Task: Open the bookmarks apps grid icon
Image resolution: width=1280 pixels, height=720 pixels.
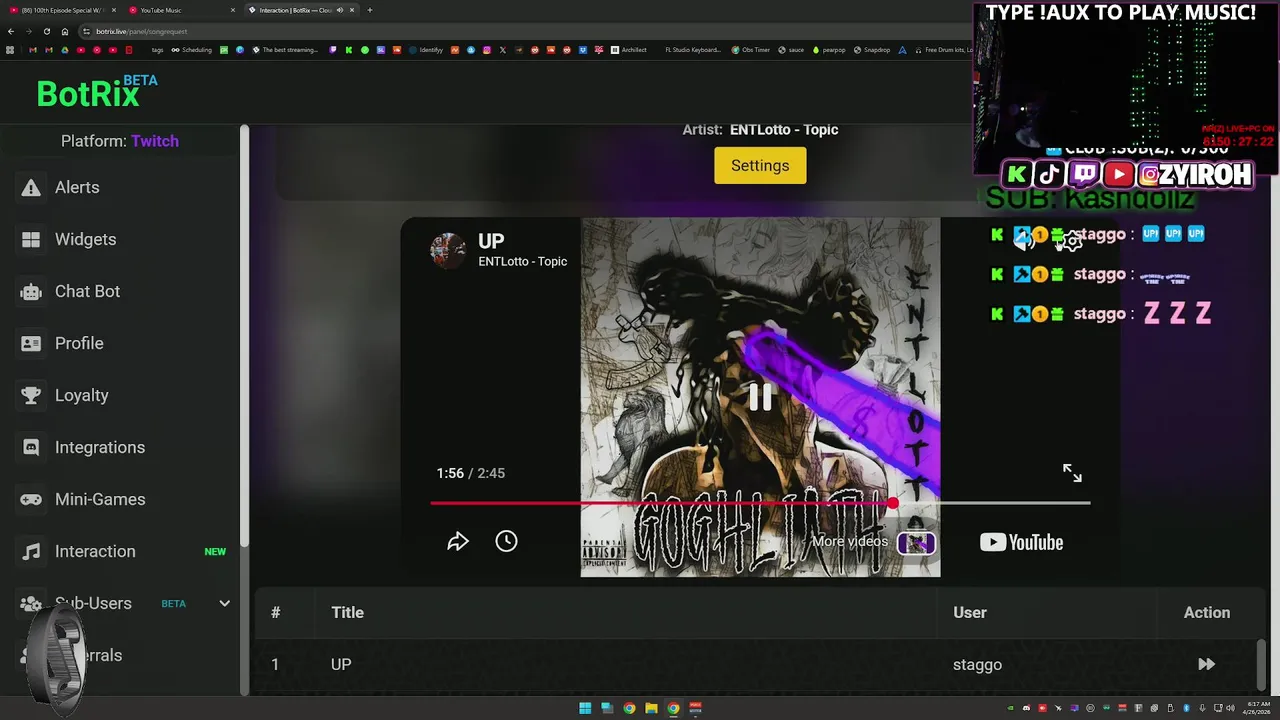Action: point(11,50)
